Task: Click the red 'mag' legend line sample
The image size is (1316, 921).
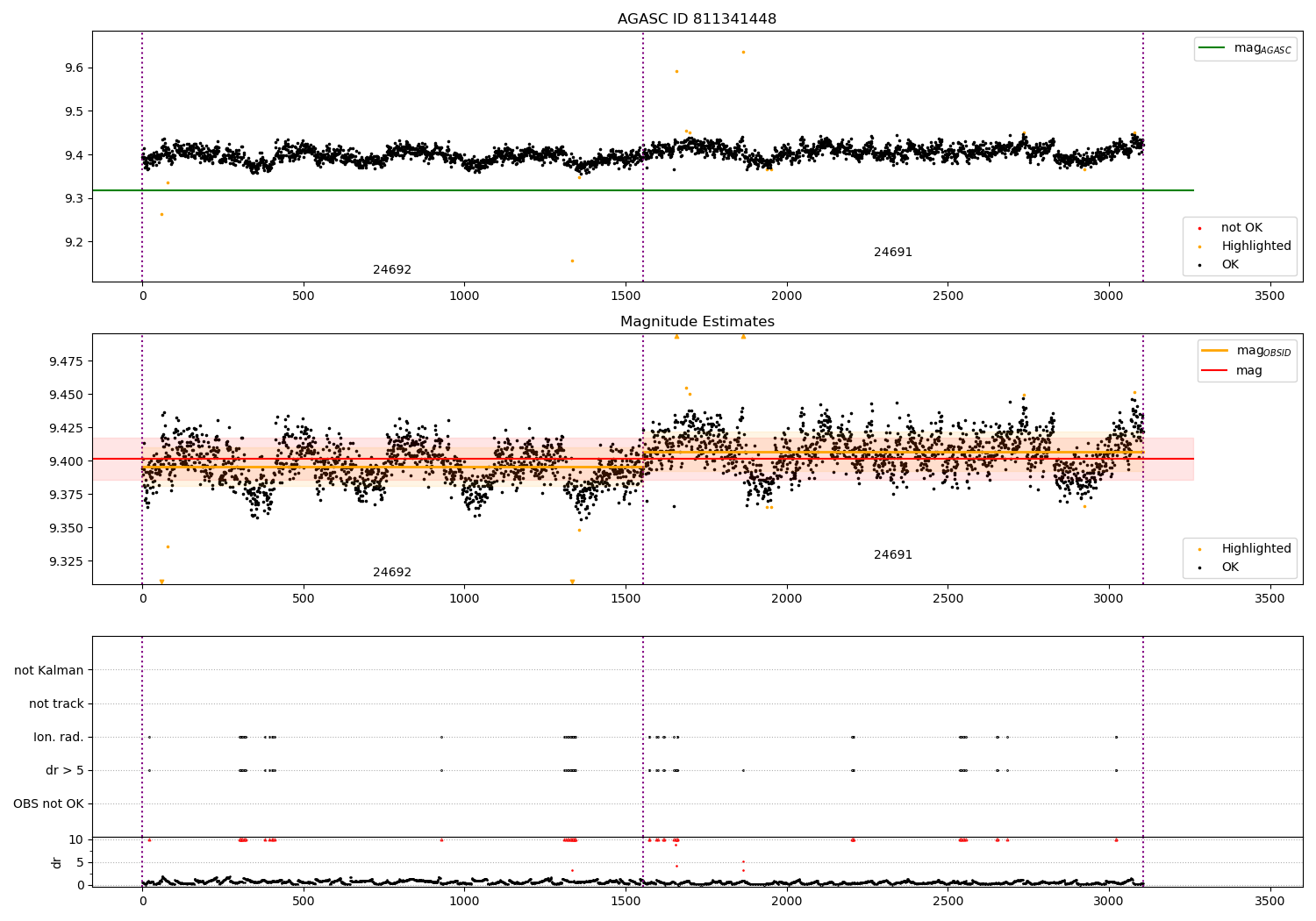Action: (x=1215, y=371)
